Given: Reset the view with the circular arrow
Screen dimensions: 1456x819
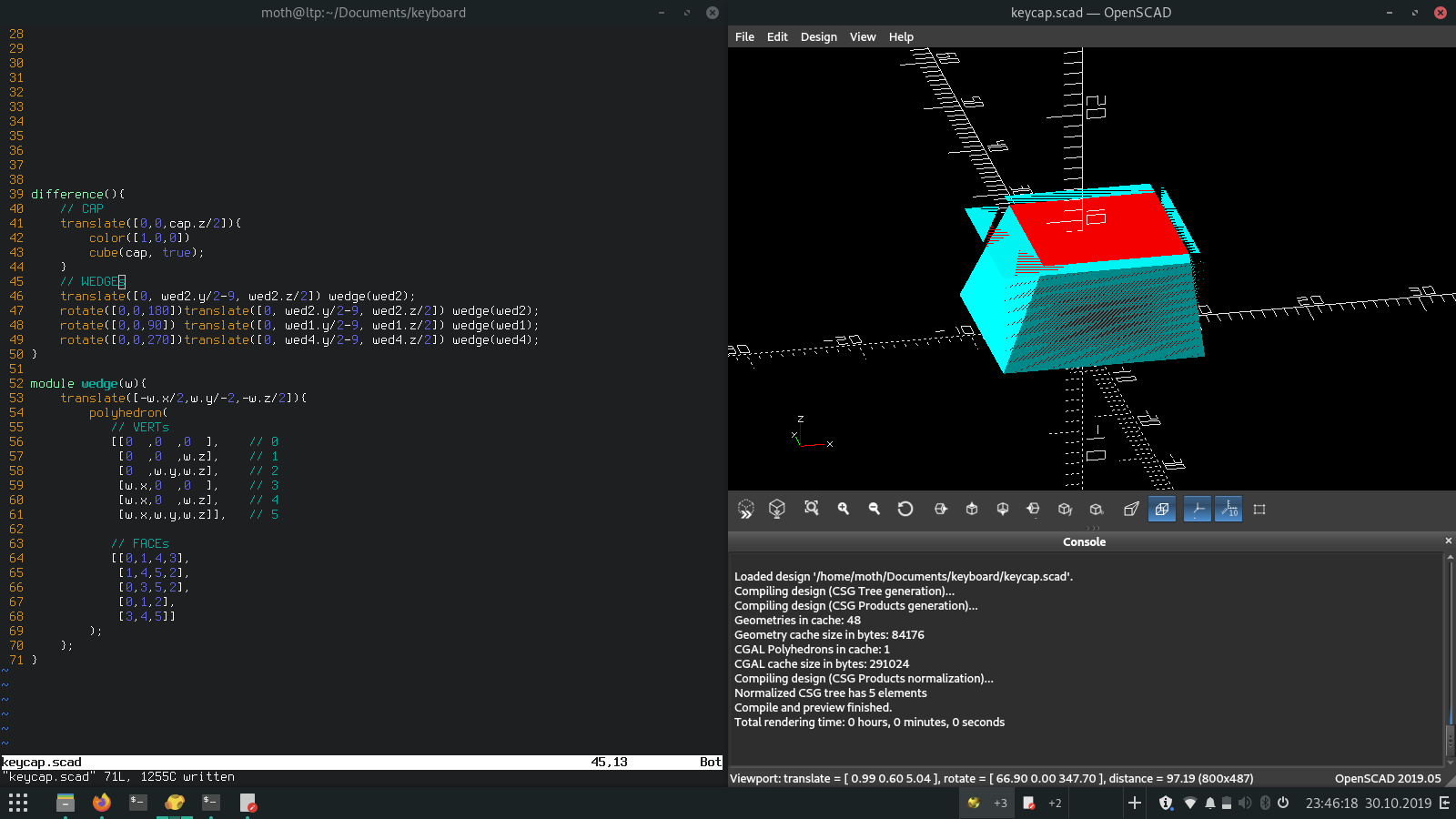Looking at the screenshot, I should (905, 510).
